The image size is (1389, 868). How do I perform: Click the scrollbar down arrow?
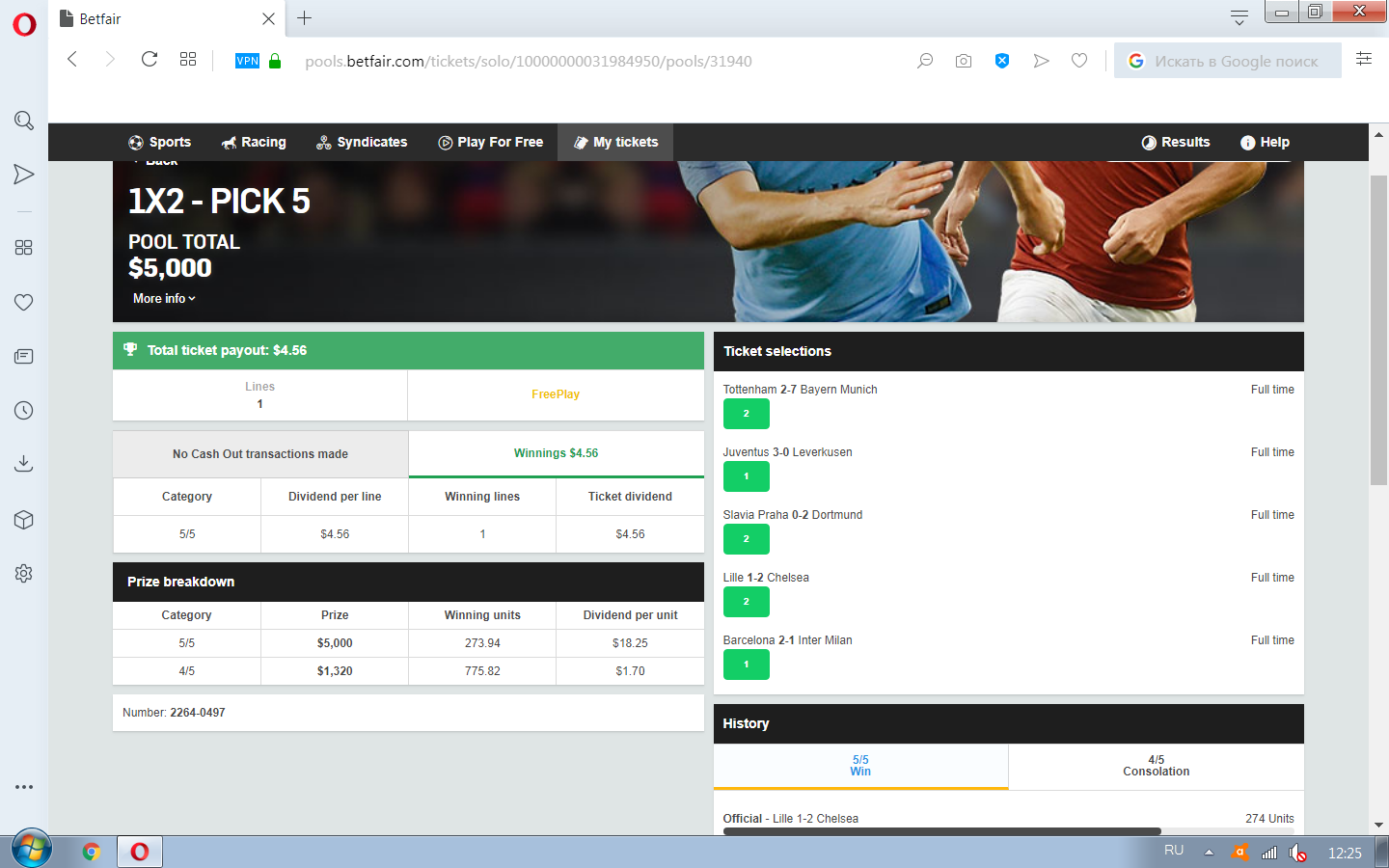click(1378, 825)
